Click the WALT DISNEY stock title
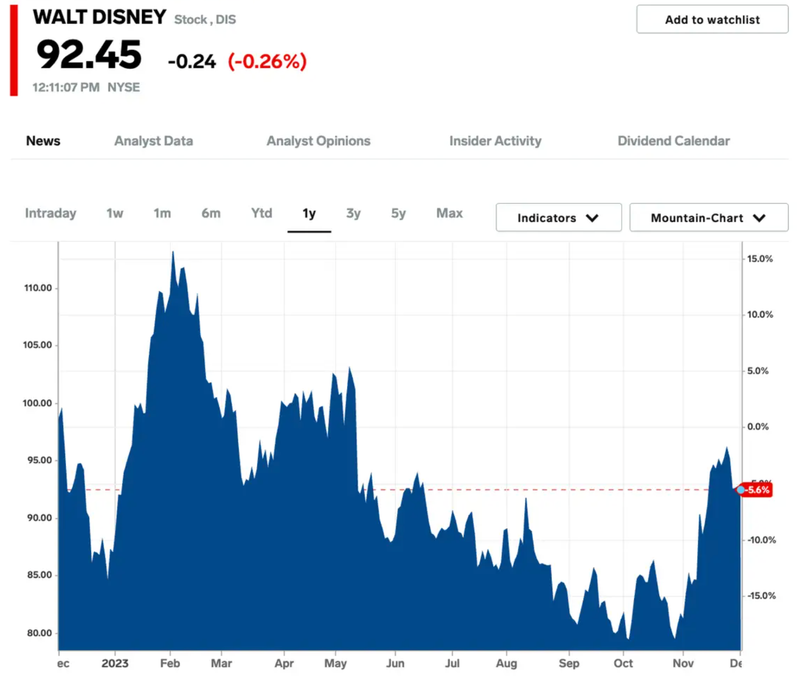800x676 pixels. [x=99, y=17]
